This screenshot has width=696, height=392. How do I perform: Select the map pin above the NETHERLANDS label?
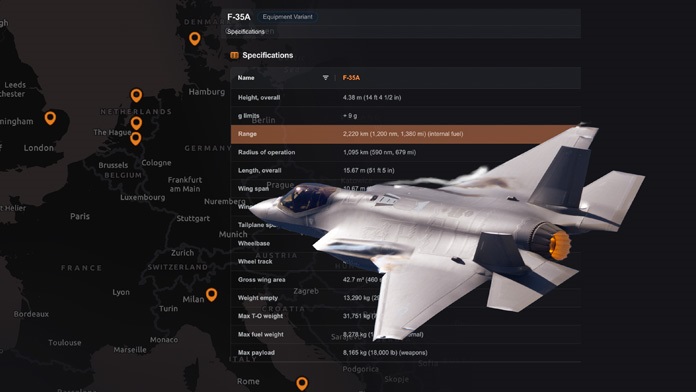(x=136, y=95)
